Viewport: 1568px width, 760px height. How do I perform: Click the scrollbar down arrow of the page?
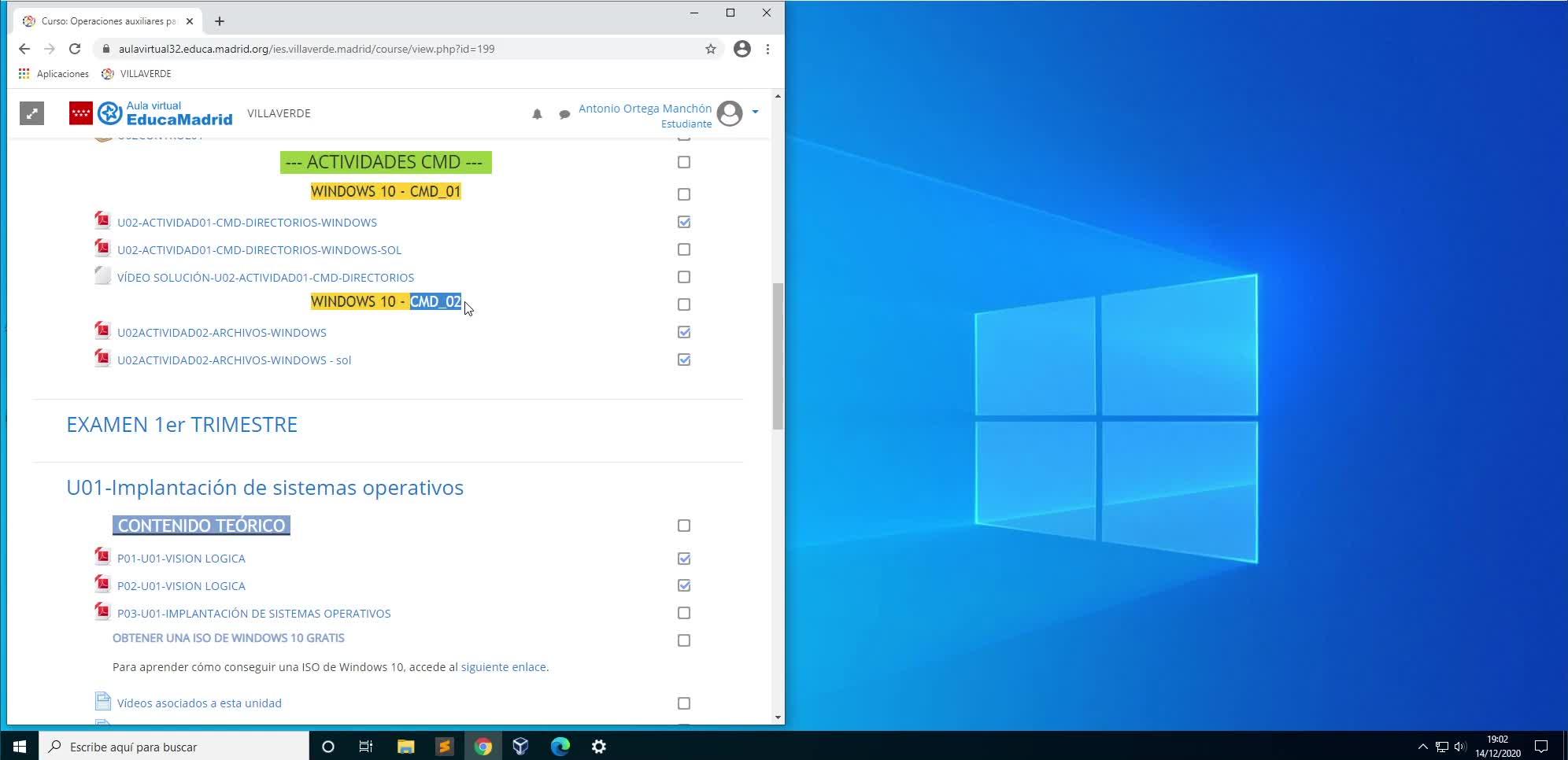coord(778,718)
